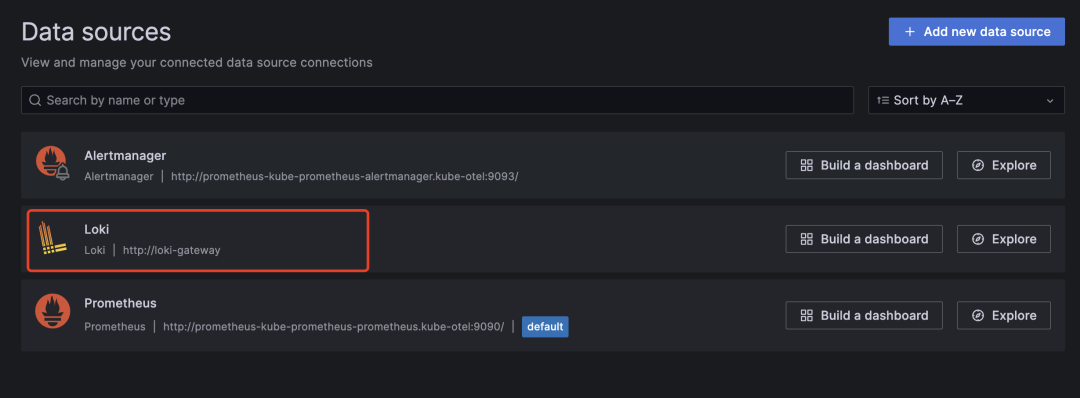
Task: Focus the Search by name or type field
Action: coord(437,101)
